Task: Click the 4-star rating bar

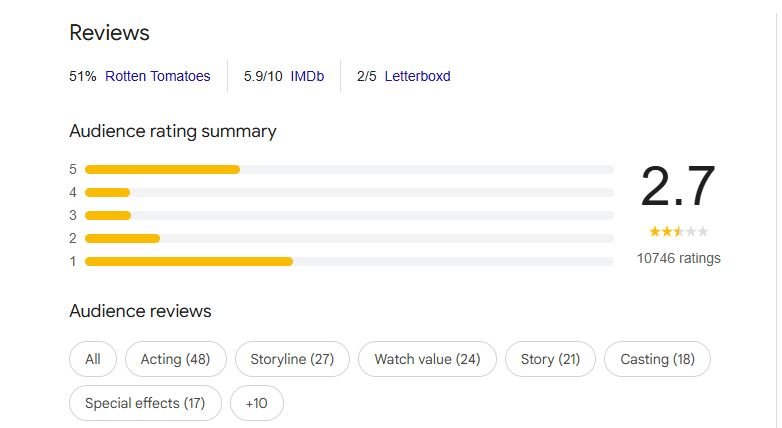Action: (349, 193)
